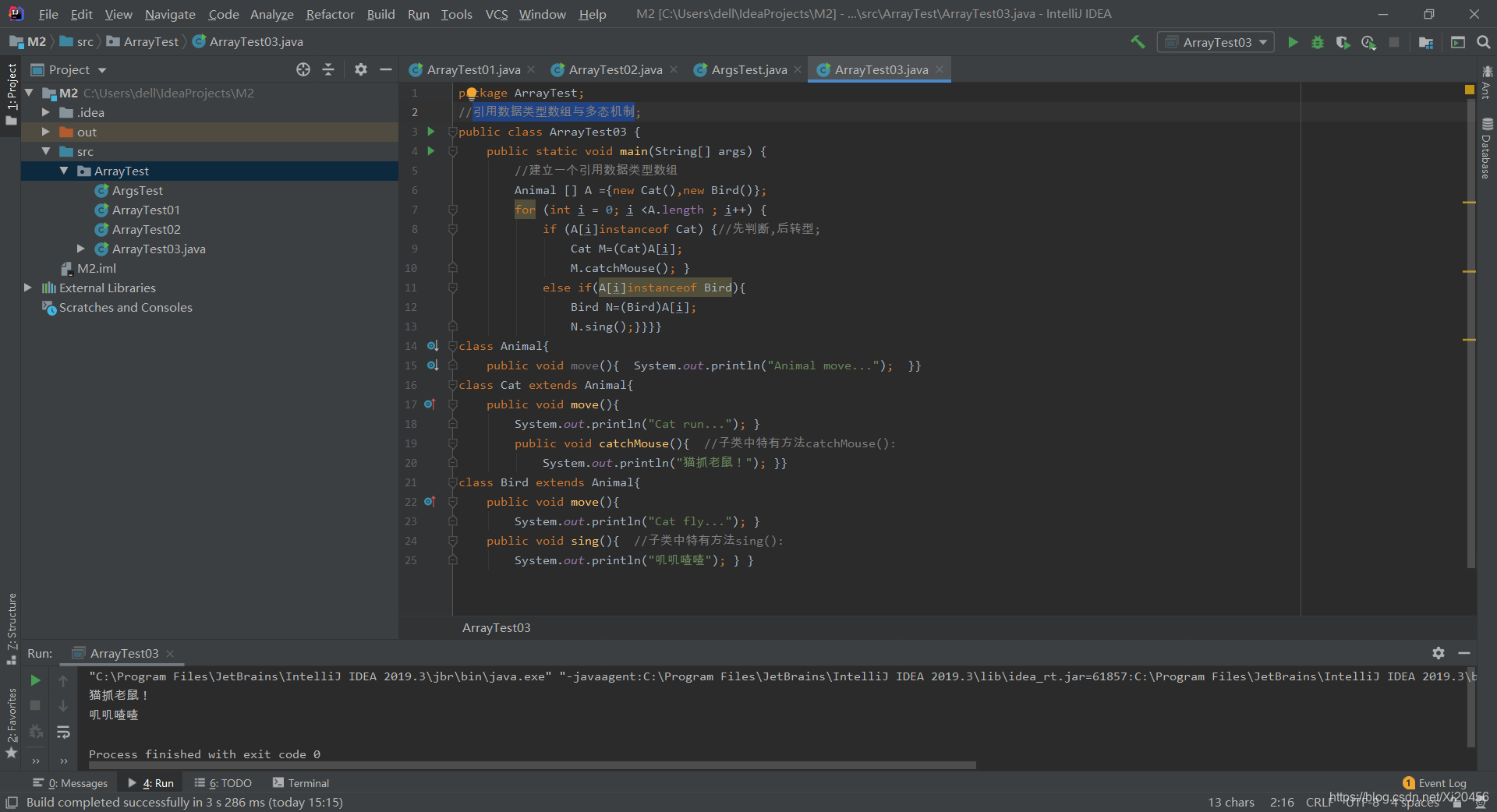Hide the Project tool window

(385, 69)
